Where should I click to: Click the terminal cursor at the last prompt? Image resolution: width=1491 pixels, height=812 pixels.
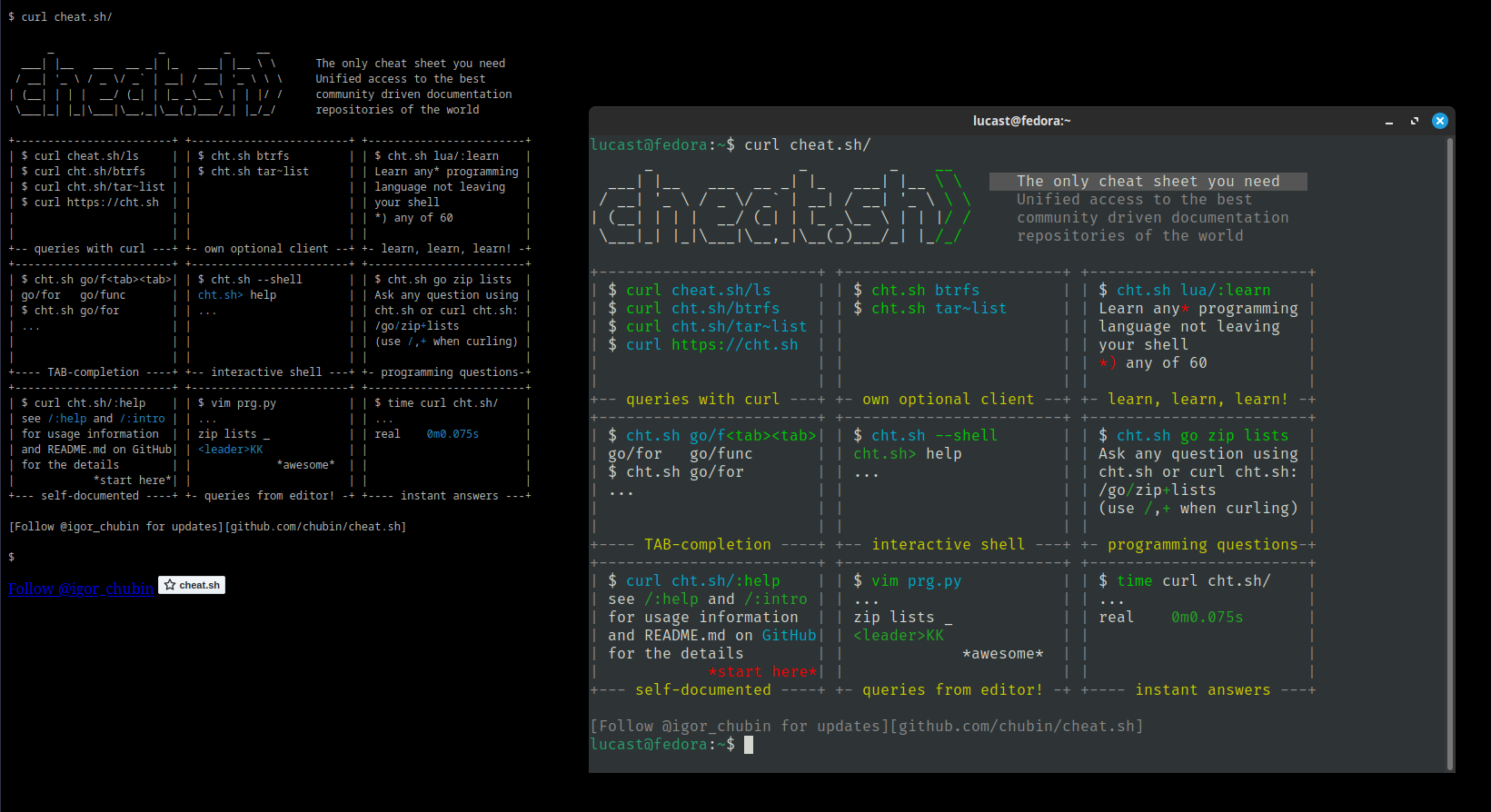click(x=749, y=745)
